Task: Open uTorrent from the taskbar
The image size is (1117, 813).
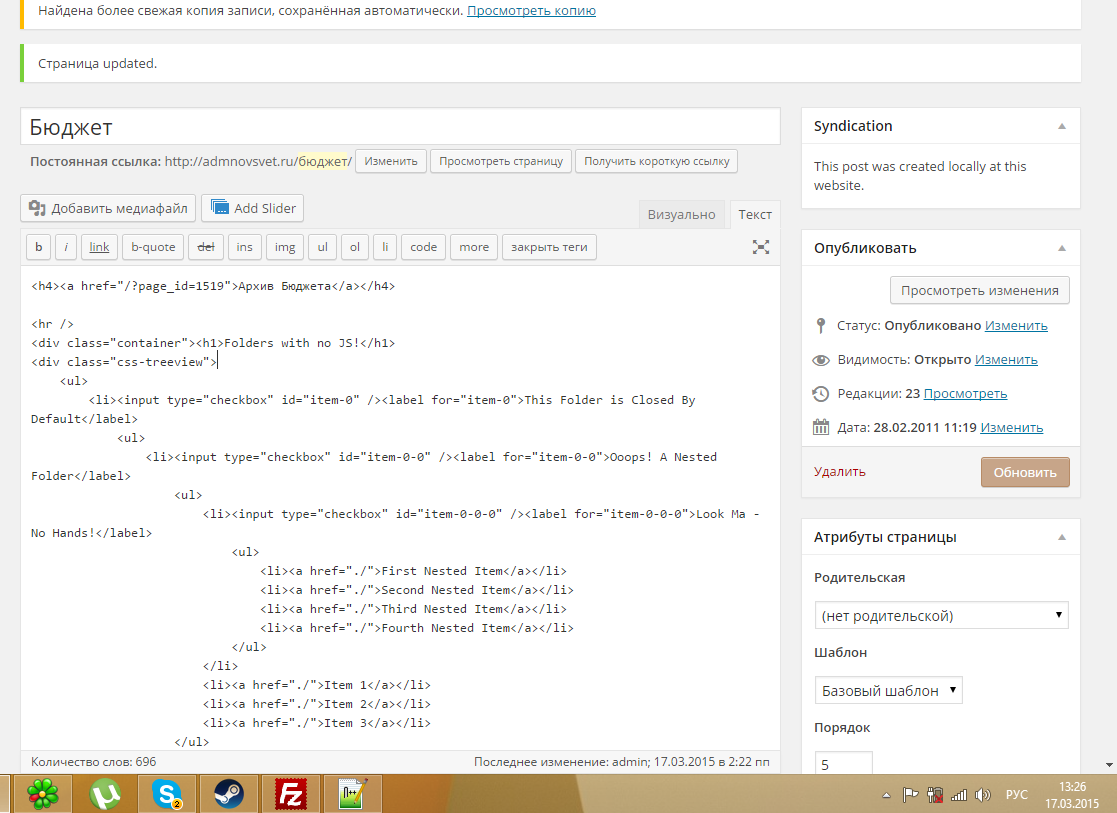Action: 104,794
